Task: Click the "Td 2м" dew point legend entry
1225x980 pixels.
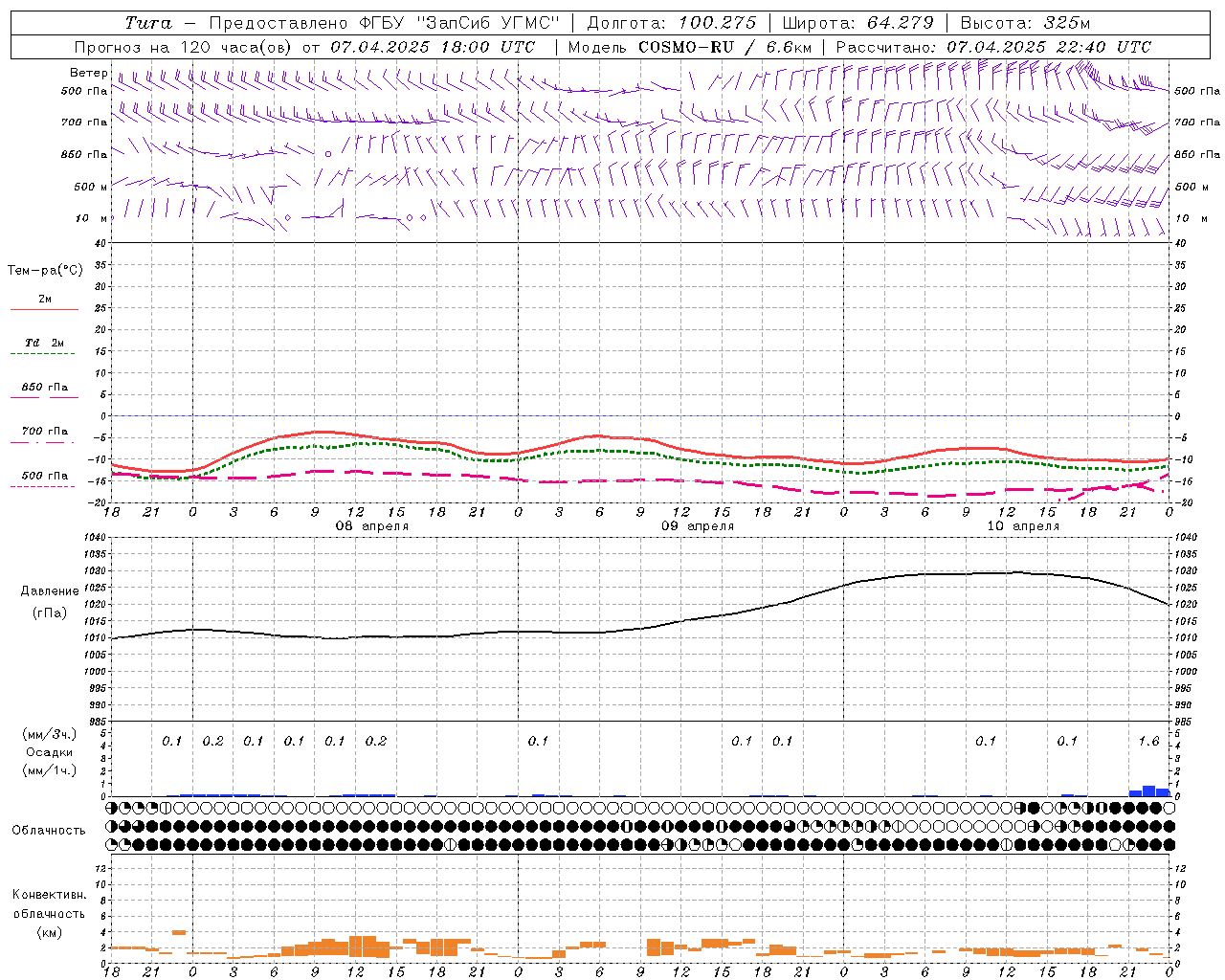Action: [44, 343]
